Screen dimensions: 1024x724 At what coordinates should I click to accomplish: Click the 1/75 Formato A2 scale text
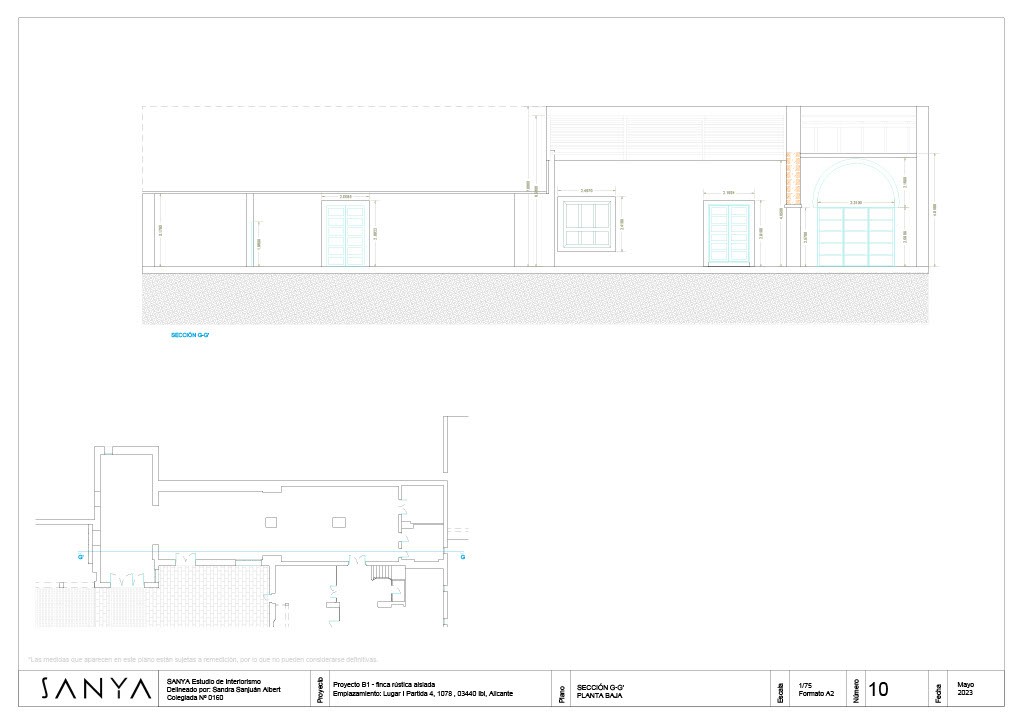point(816,689)
